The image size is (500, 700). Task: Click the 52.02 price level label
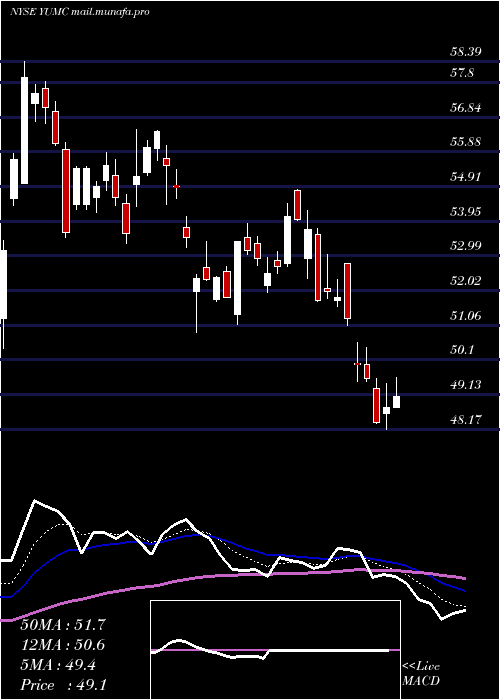pos(466,281)
